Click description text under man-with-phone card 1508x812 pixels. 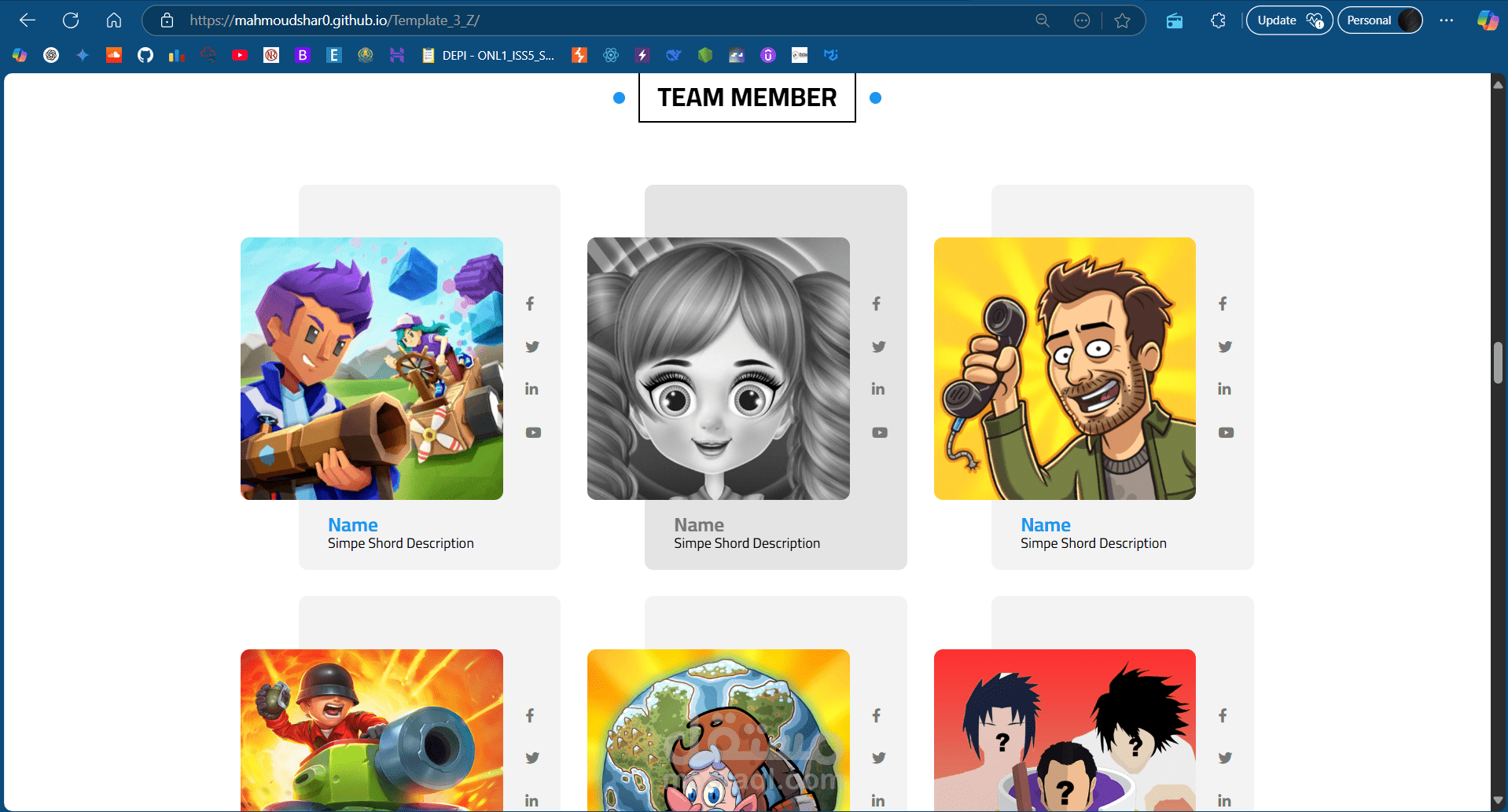1094,543
